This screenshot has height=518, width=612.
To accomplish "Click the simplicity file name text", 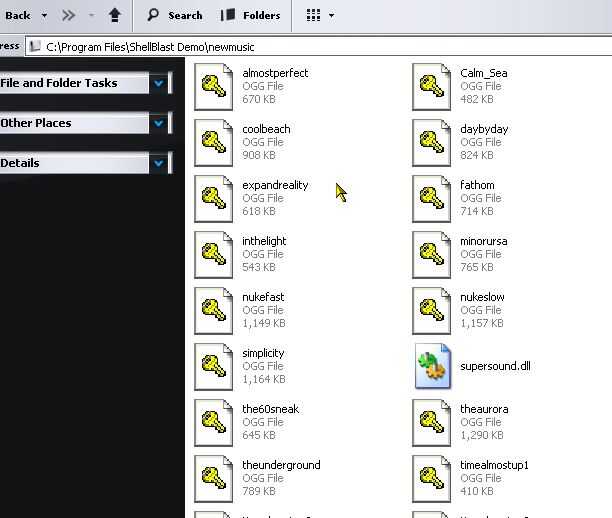I will pyautogui.click(x=263, y=354).
